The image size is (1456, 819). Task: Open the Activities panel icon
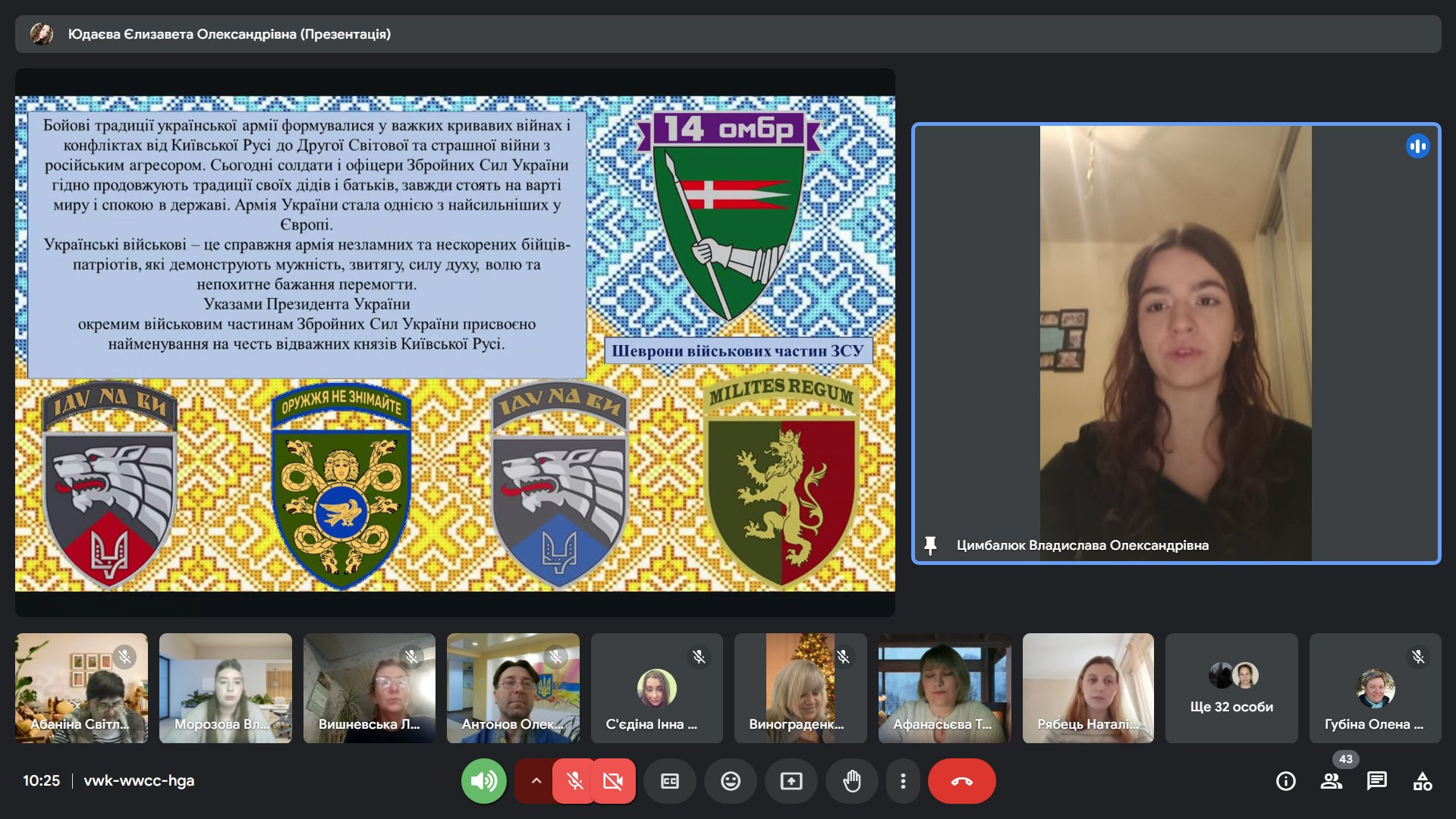[x=1423, y=780]
